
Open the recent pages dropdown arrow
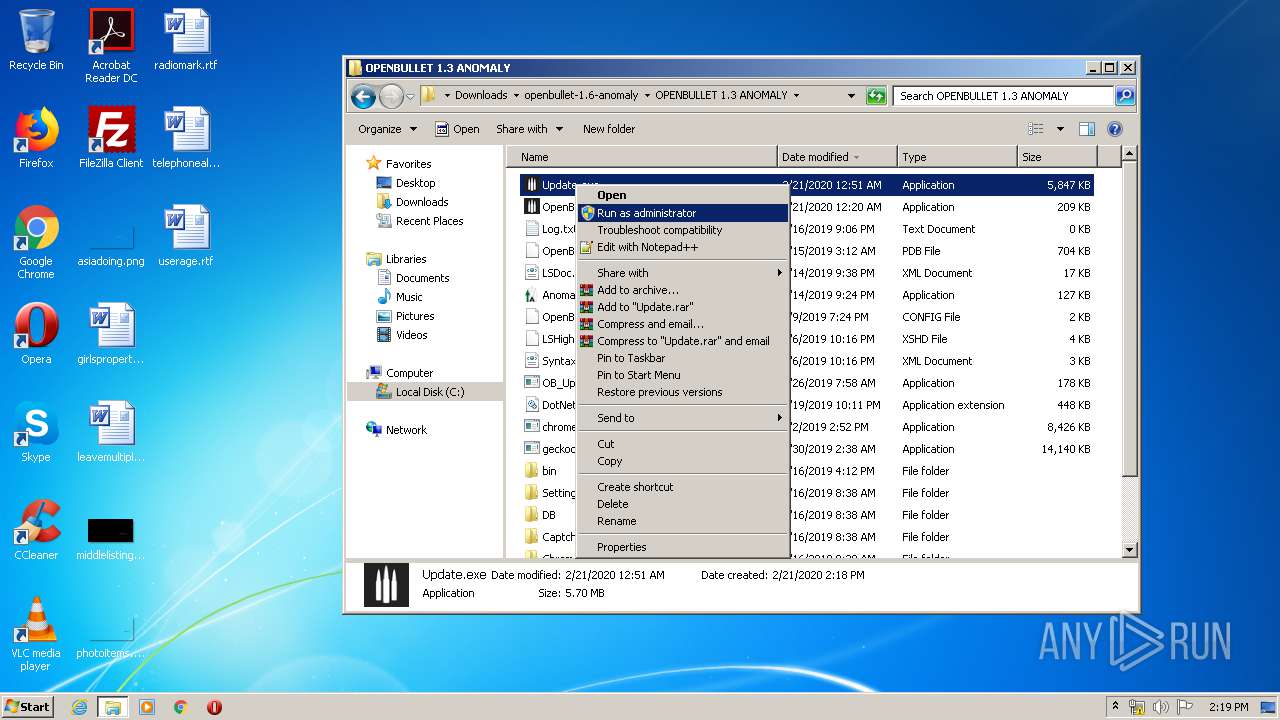[410, 97]
